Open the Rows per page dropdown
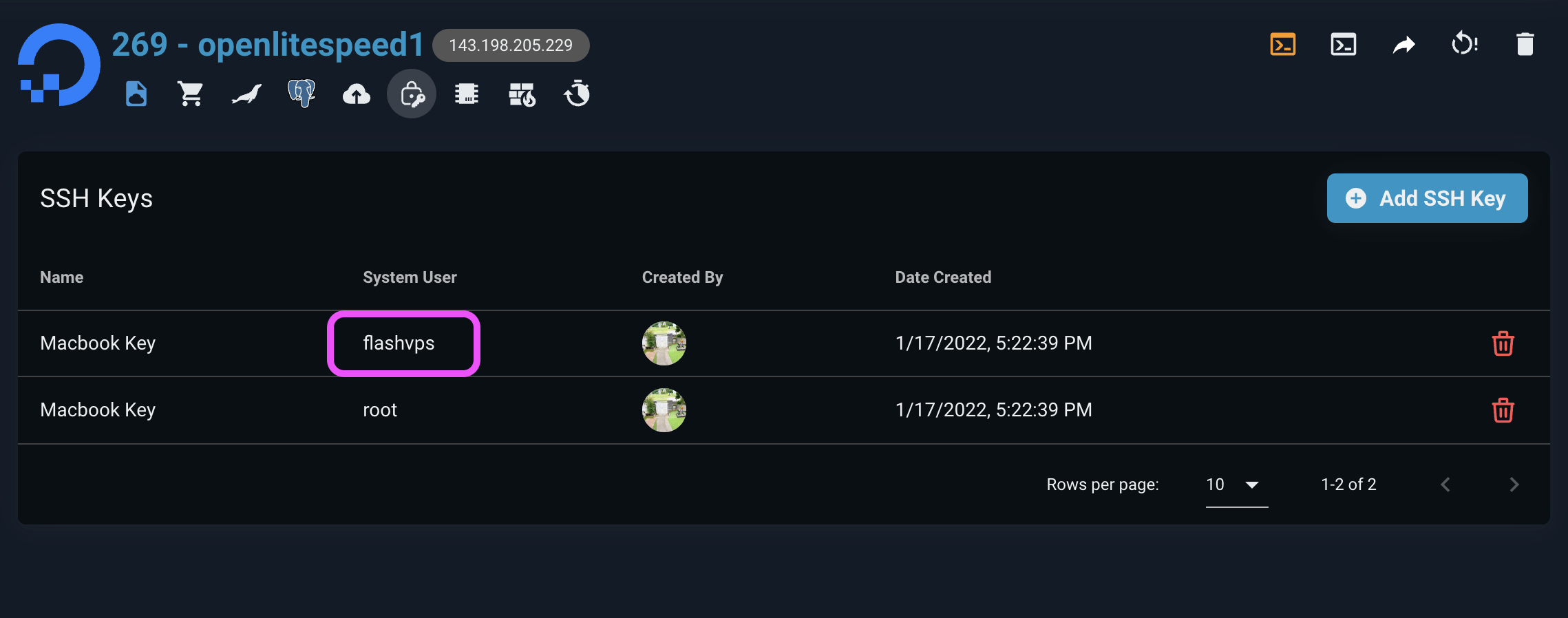The width and height of the screenshot is (1568, 618). click(1236, 484)
